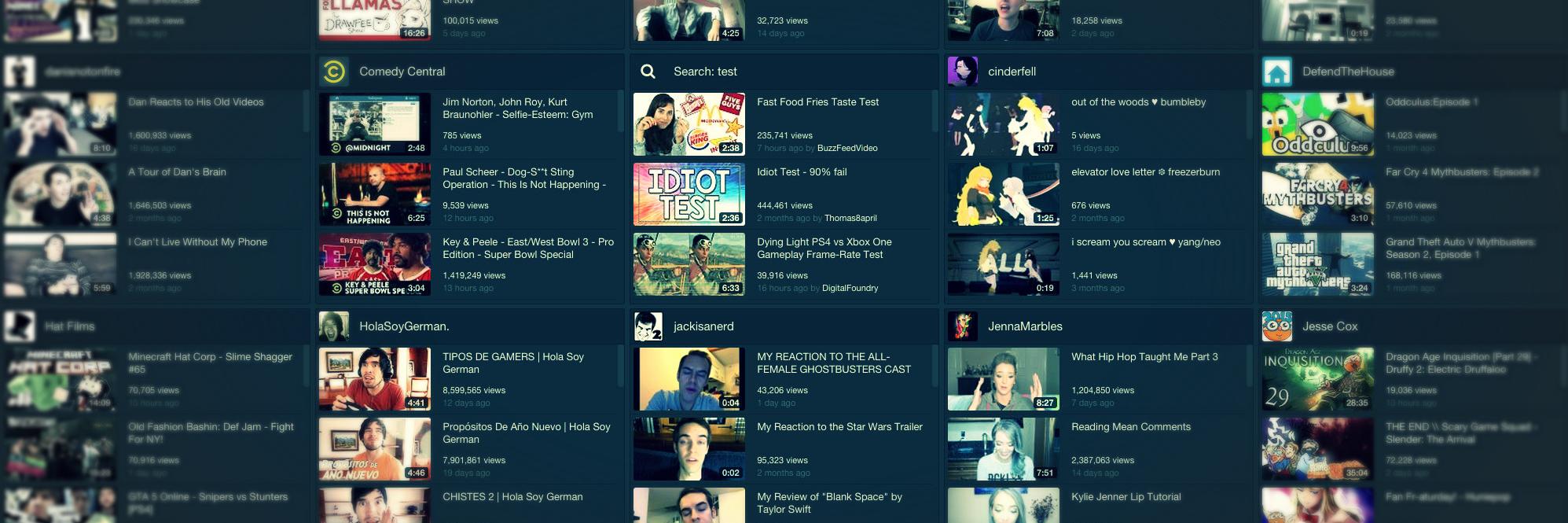The image size is (1568, 523).
Task: Open Minecraft Hat Corp Slime Shagger thumbnail
Action: click(x=61, y=379)
